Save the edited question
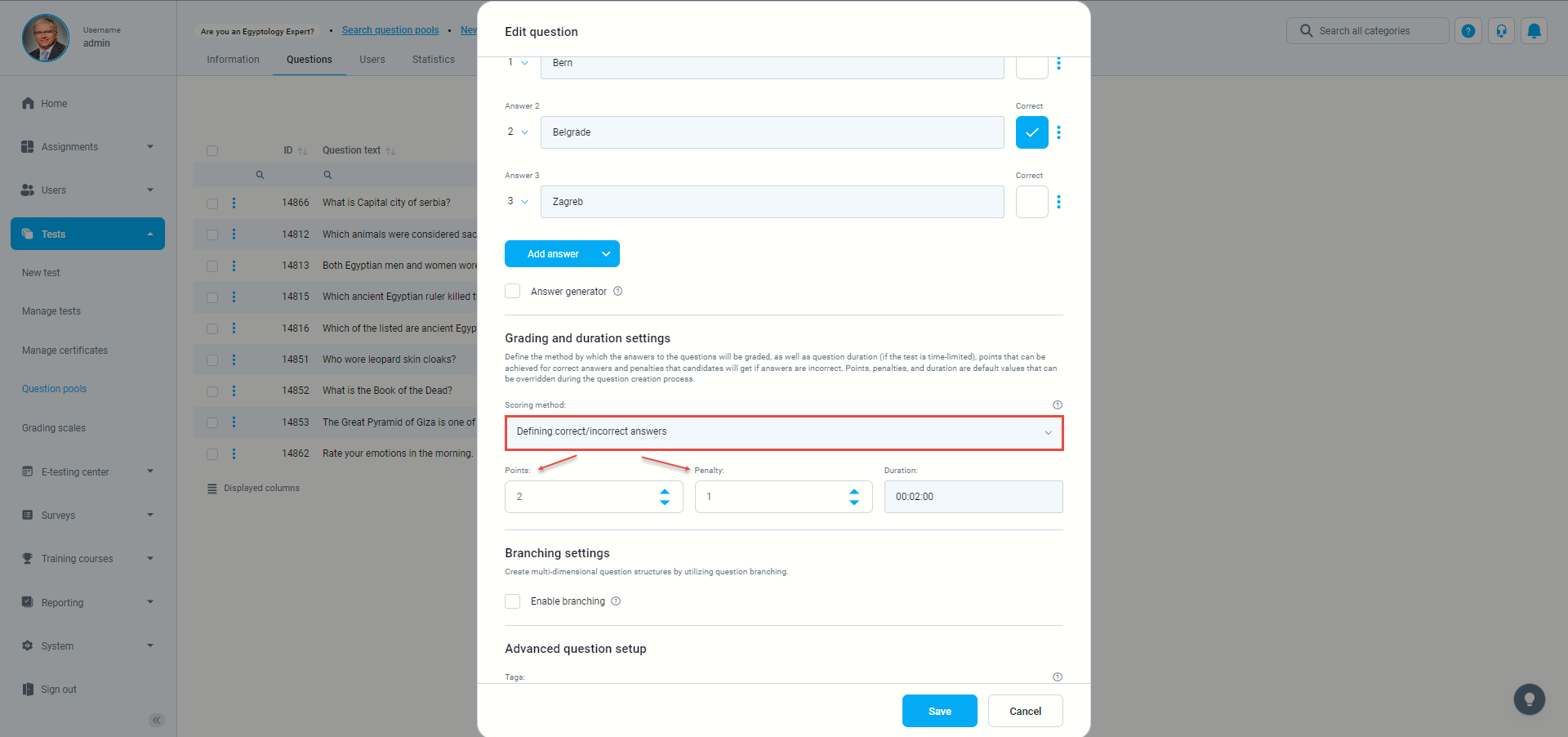 [939, 711]
